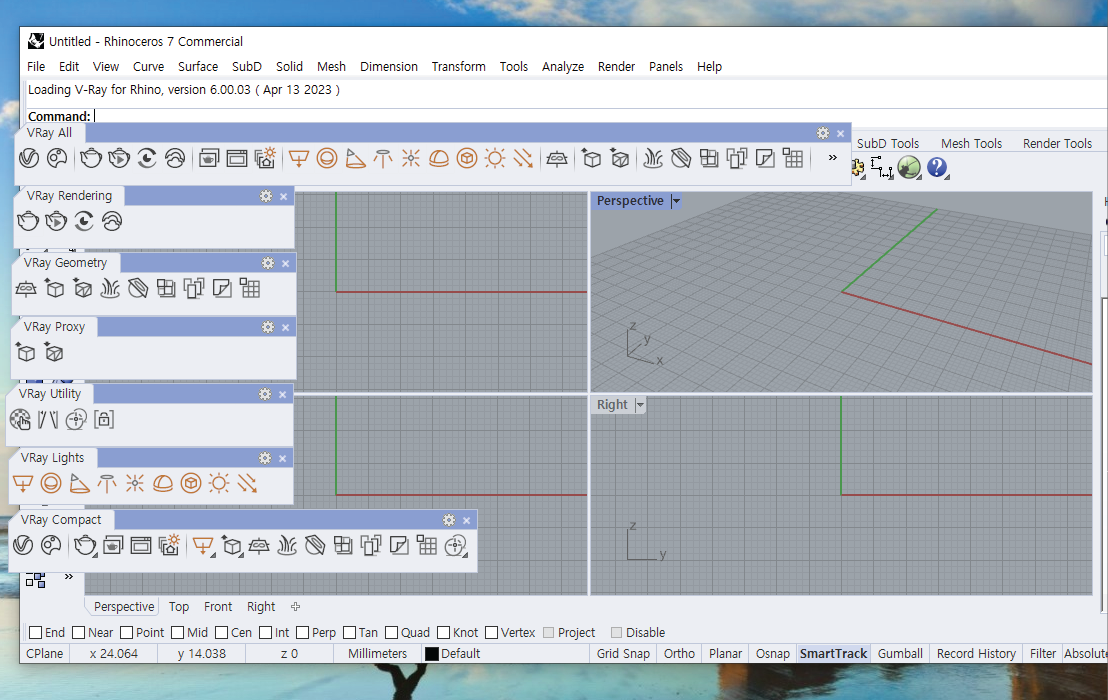Add a plane light from VRay Lights

click(x=23, y=483)
